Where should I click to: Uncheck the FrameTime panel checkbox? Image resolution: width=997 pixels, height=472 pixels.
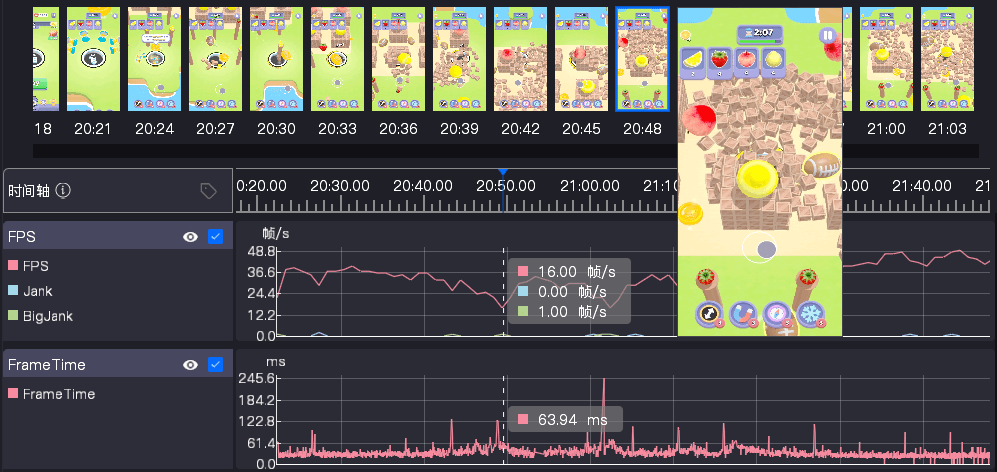[x=215, y=365]
